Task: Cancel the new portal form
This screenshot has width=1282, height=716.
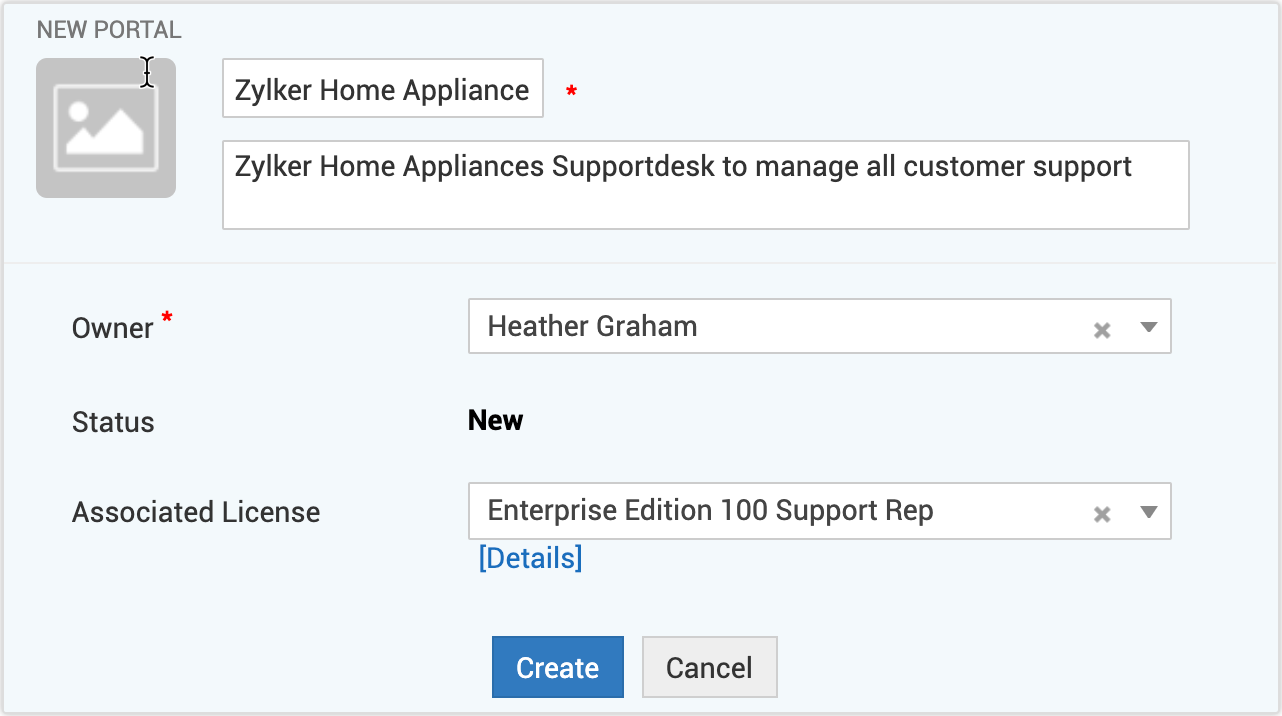Action: point(709,668)
